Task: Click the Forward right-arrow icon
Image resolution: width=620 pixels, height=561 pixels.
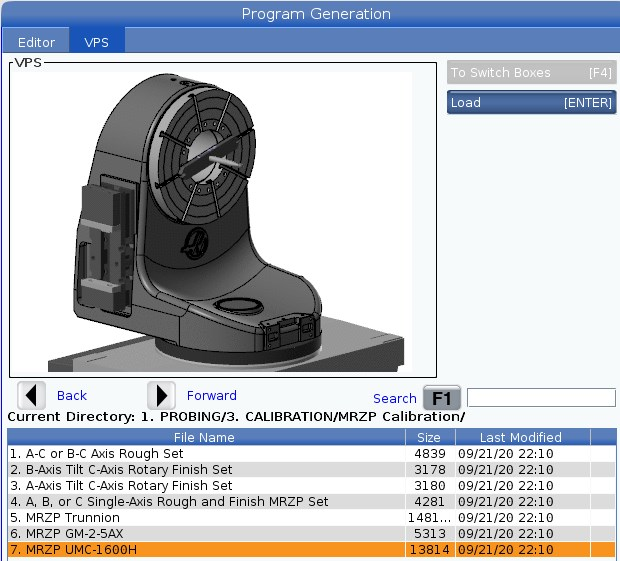Action: 161,395
